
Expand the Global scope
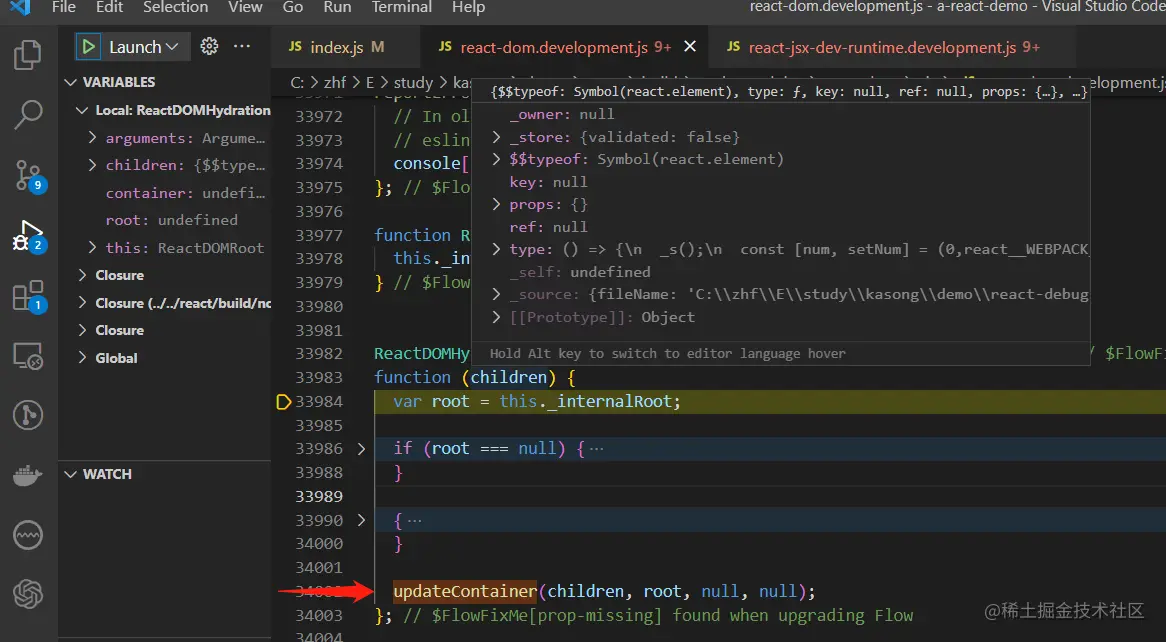[82, 358]
